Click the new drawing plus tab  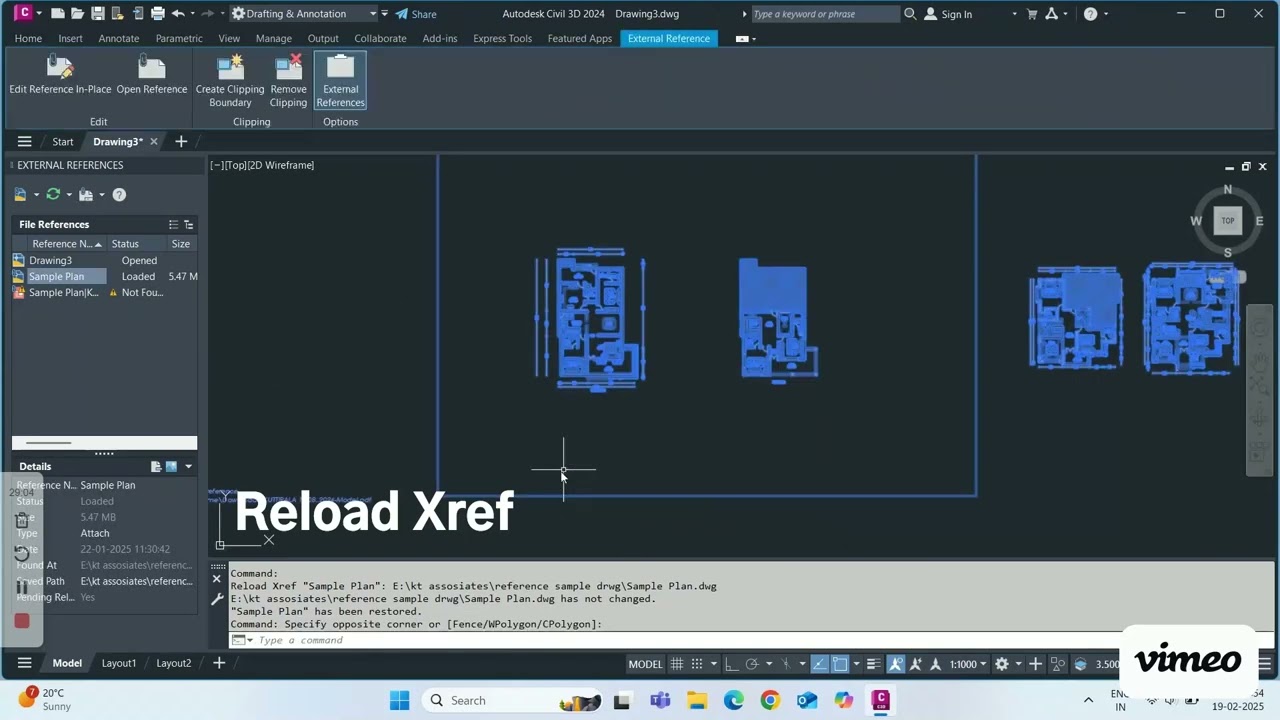tap(181, 142)
